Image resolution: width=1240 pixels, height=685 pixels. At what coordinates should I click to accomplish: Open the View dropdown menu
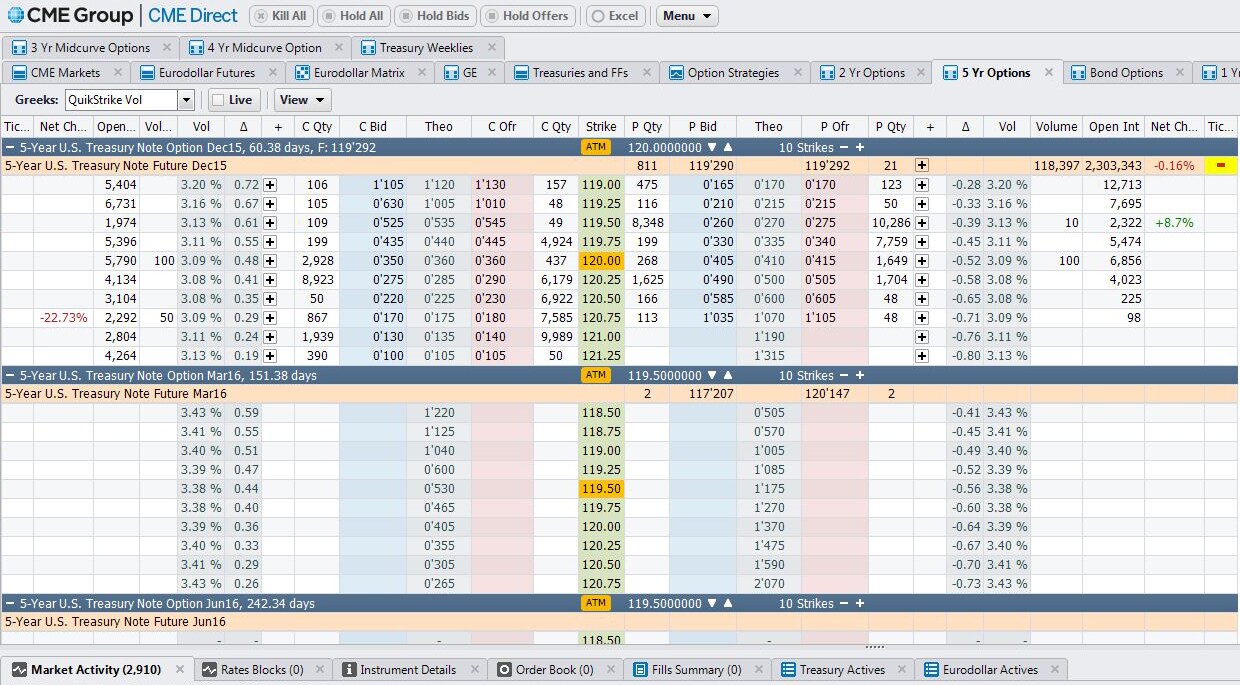(302, 100)
